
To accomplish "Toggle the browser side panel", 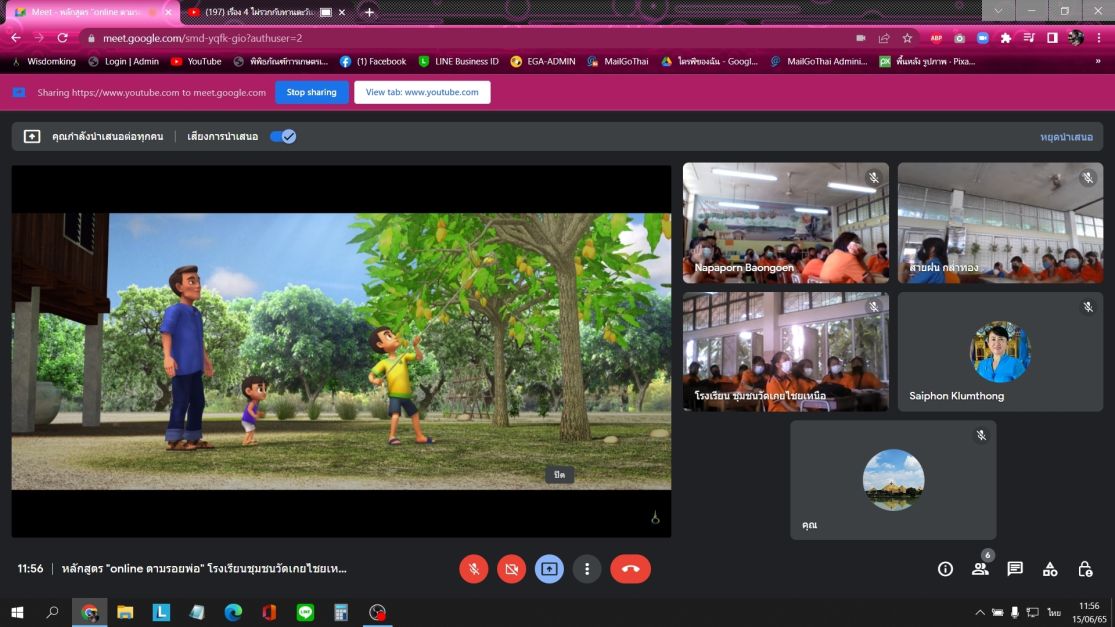I will pyautogui.click(x=1052, y=38).
